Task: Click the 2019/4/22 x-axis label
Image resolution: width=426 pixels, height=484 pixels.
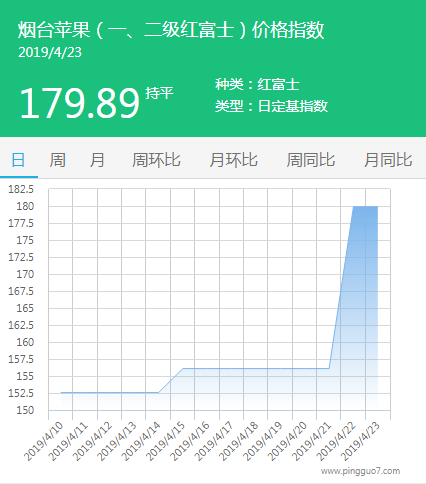Action: [337, 441]
